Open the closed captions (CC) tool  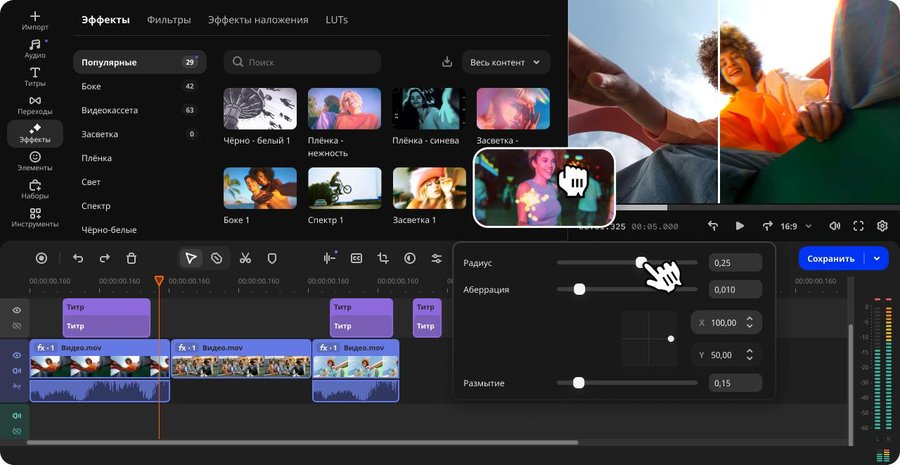[356, 258]
